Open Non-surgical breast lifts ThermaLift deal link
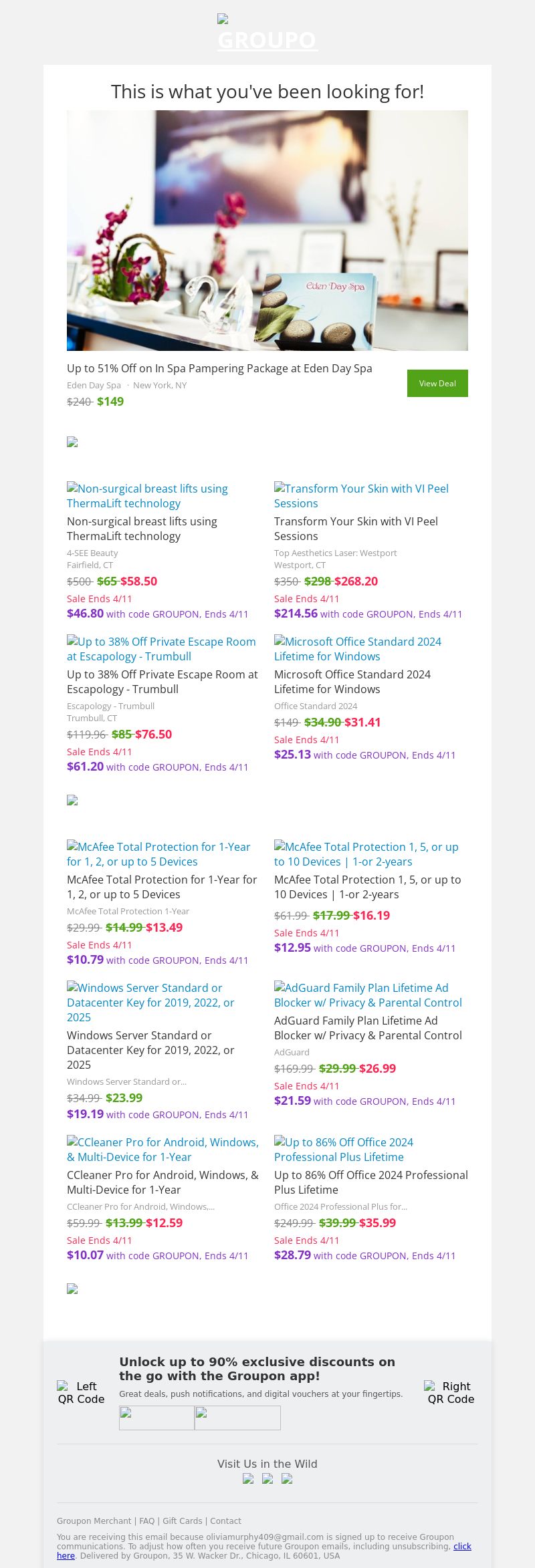This screenshot has height=1568, width=535. 147,496
